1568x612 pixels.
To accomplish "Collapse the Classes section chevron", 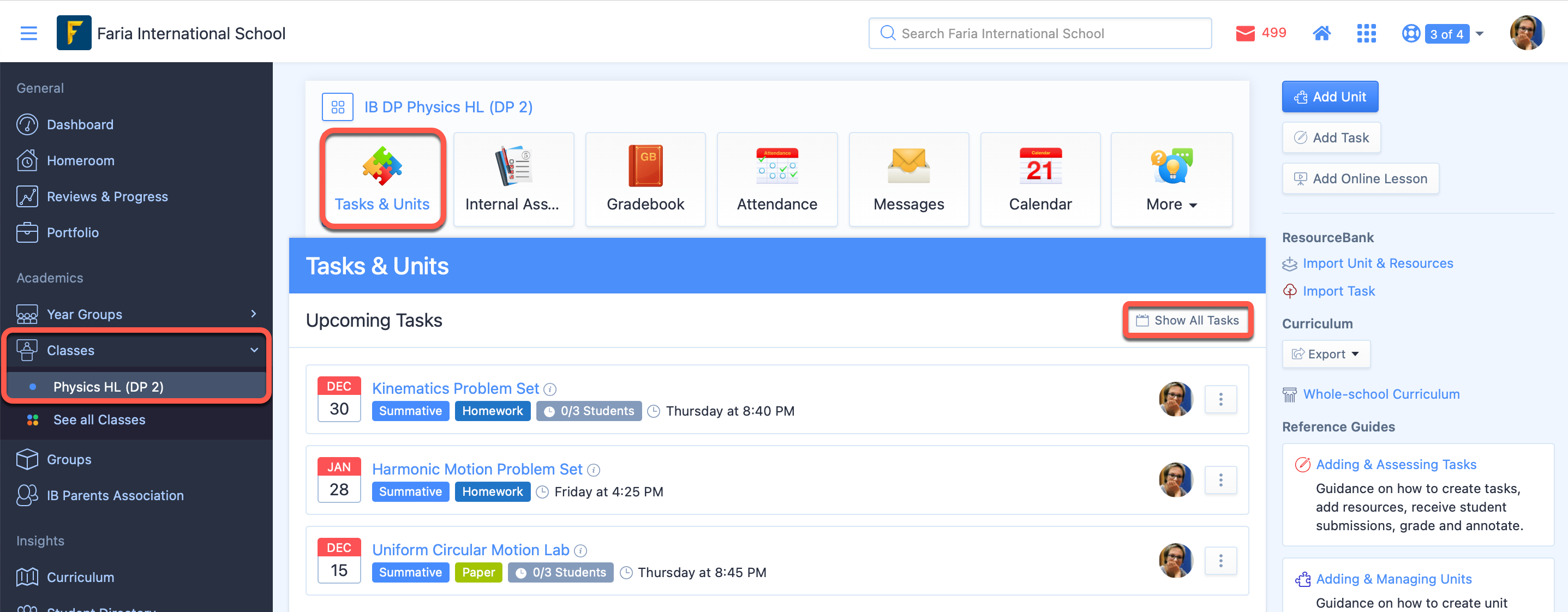I will click(254, 350).
